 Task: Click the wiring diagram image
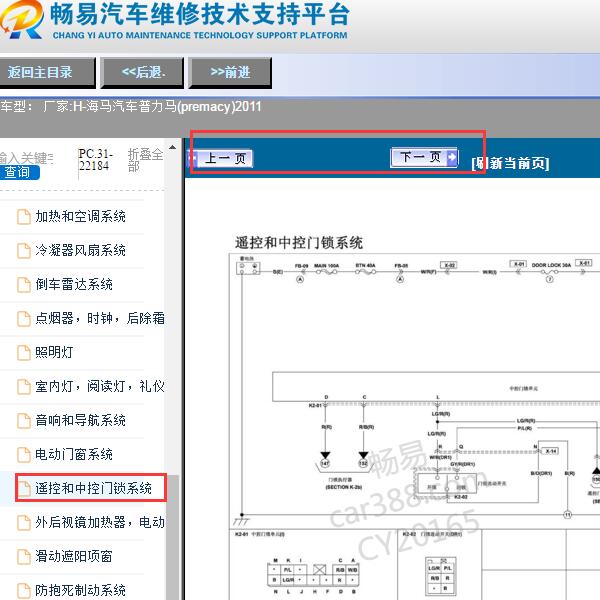414,426
